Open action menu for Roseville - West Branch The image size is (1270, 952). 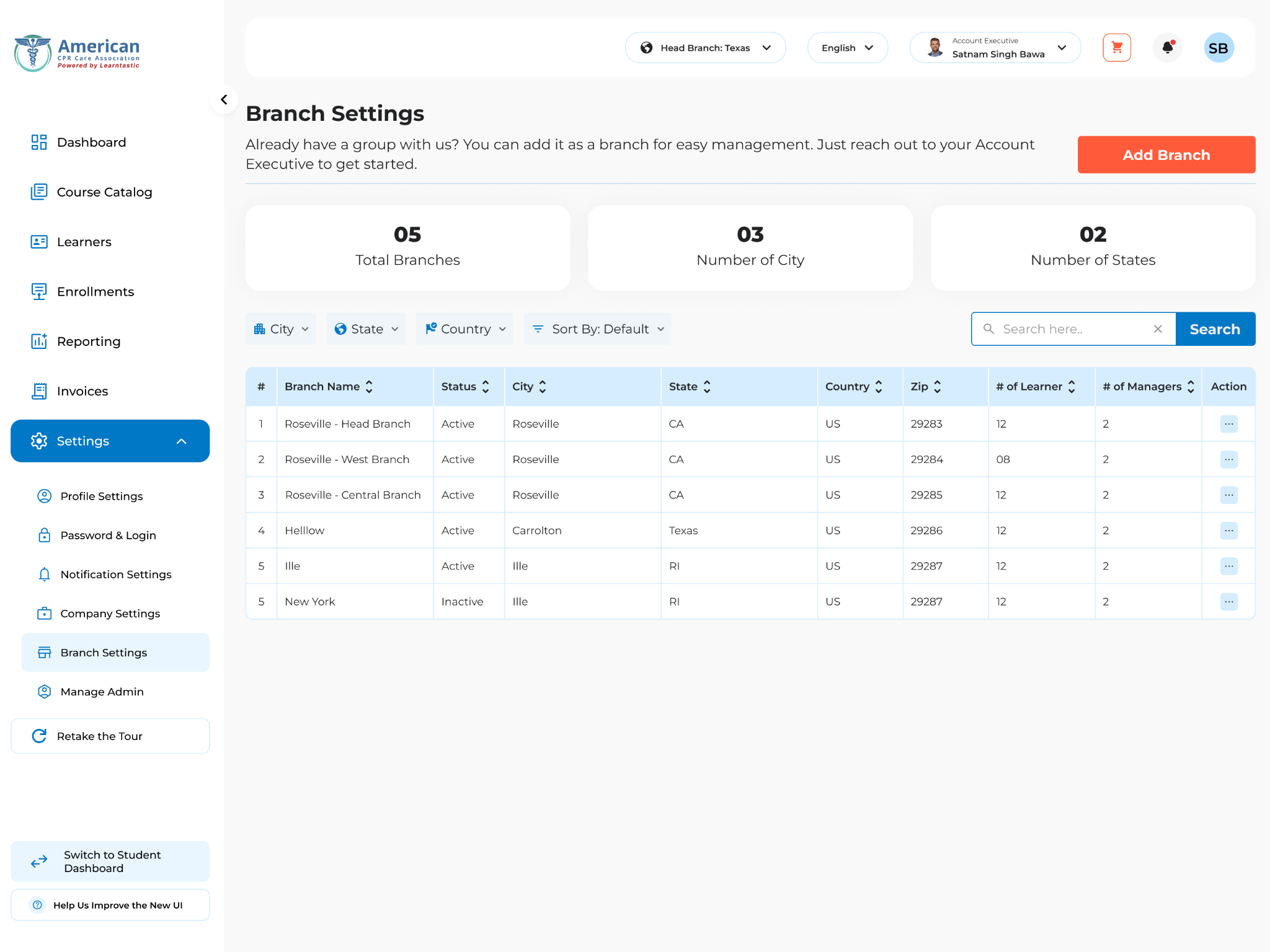tap(1228, 459)
